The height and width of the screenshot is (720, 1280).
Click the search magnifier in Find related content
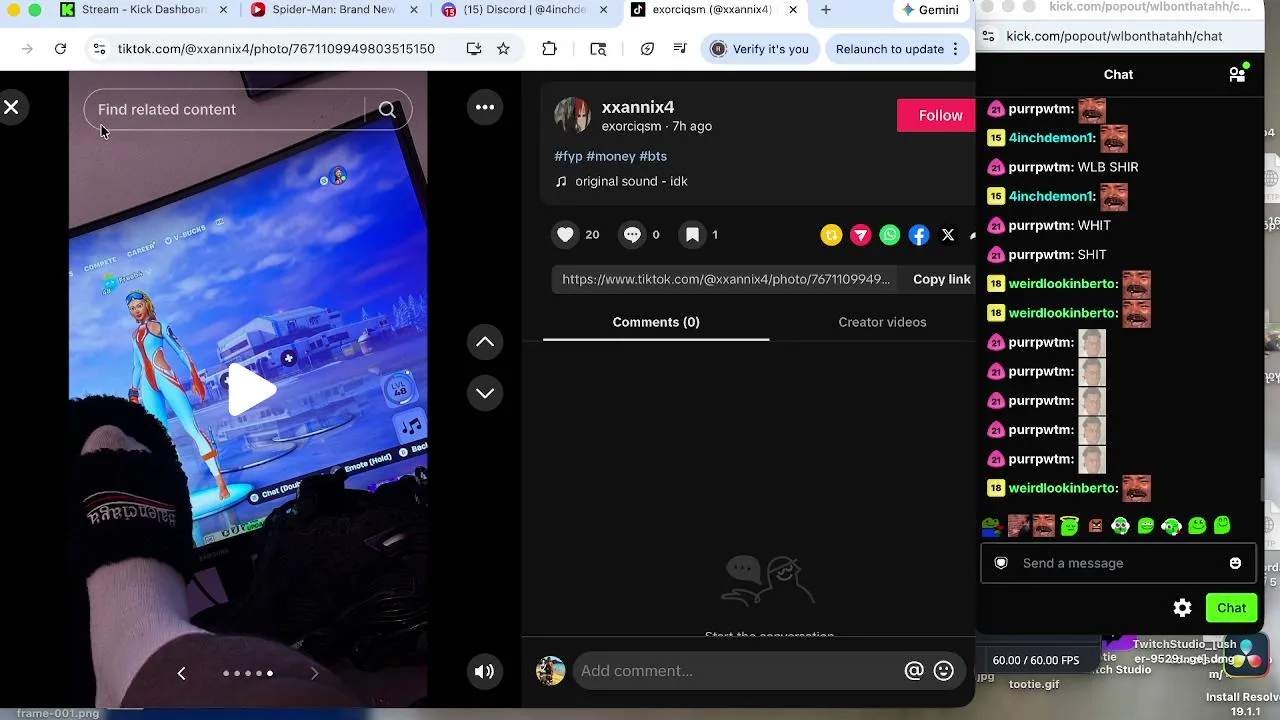click(387, 110)
